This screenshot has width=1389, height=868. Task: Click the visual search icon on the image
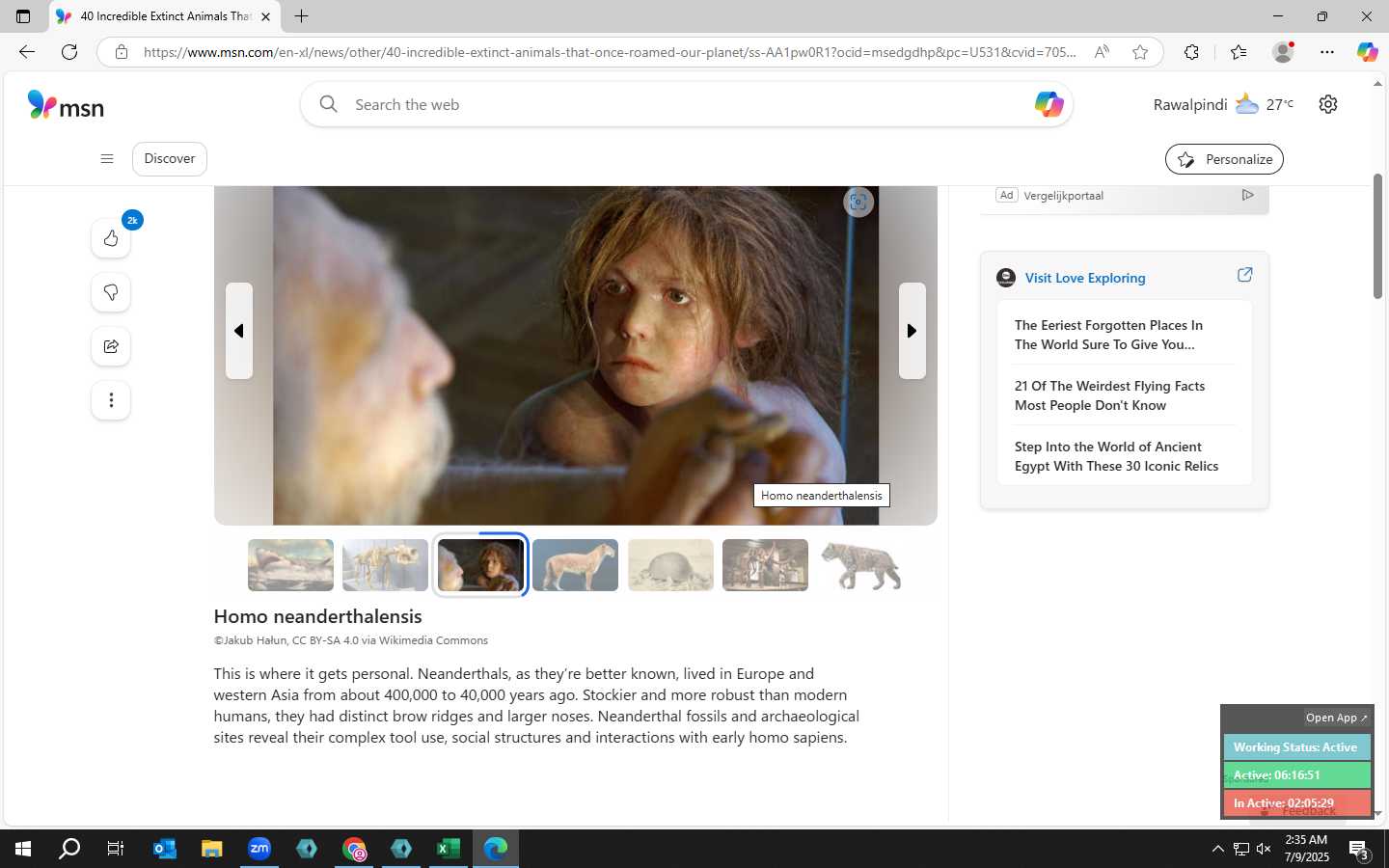(x=858, y=202)
